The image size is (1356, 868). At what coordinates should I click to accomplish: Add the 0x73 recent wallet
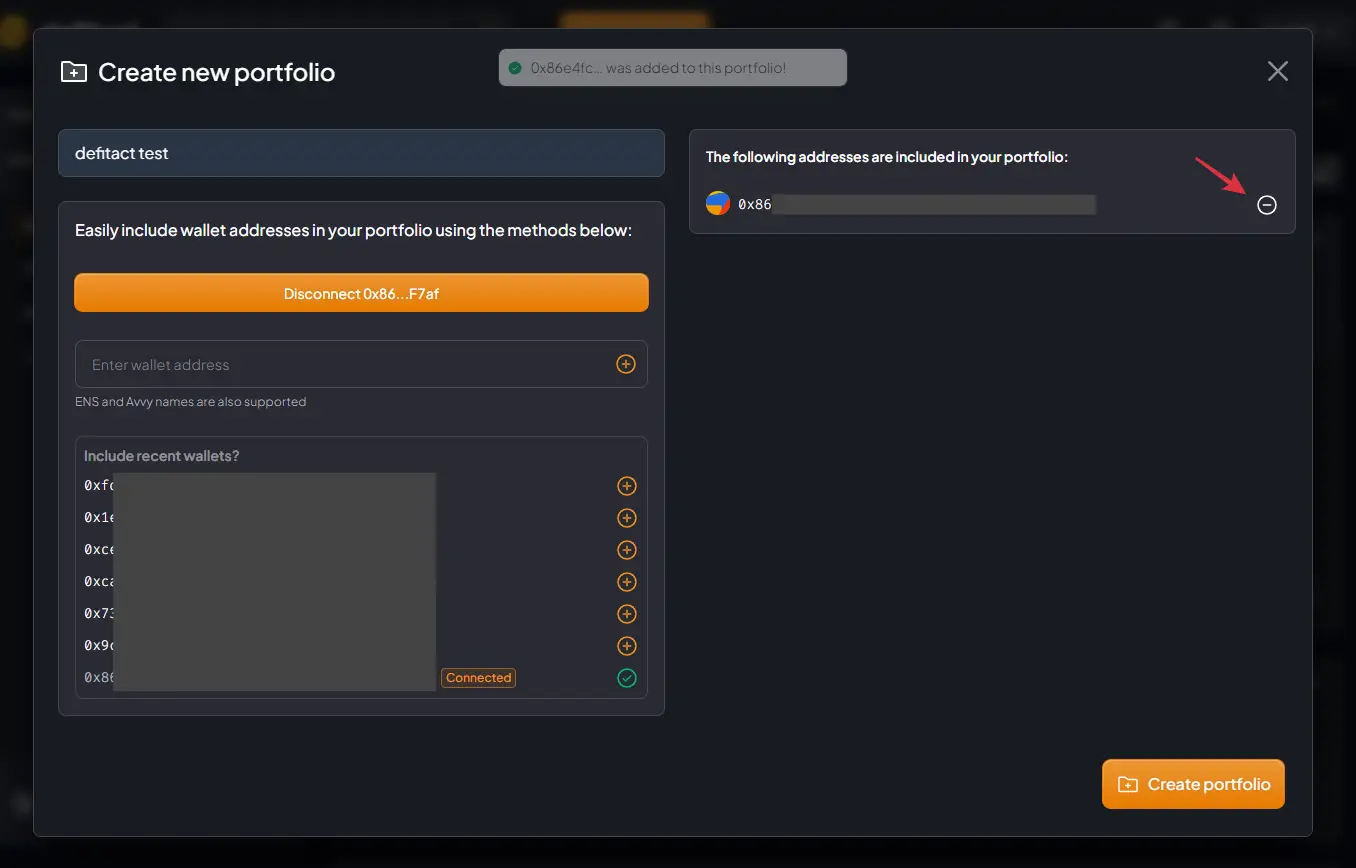pyautogui.click(x=626, y=614)
